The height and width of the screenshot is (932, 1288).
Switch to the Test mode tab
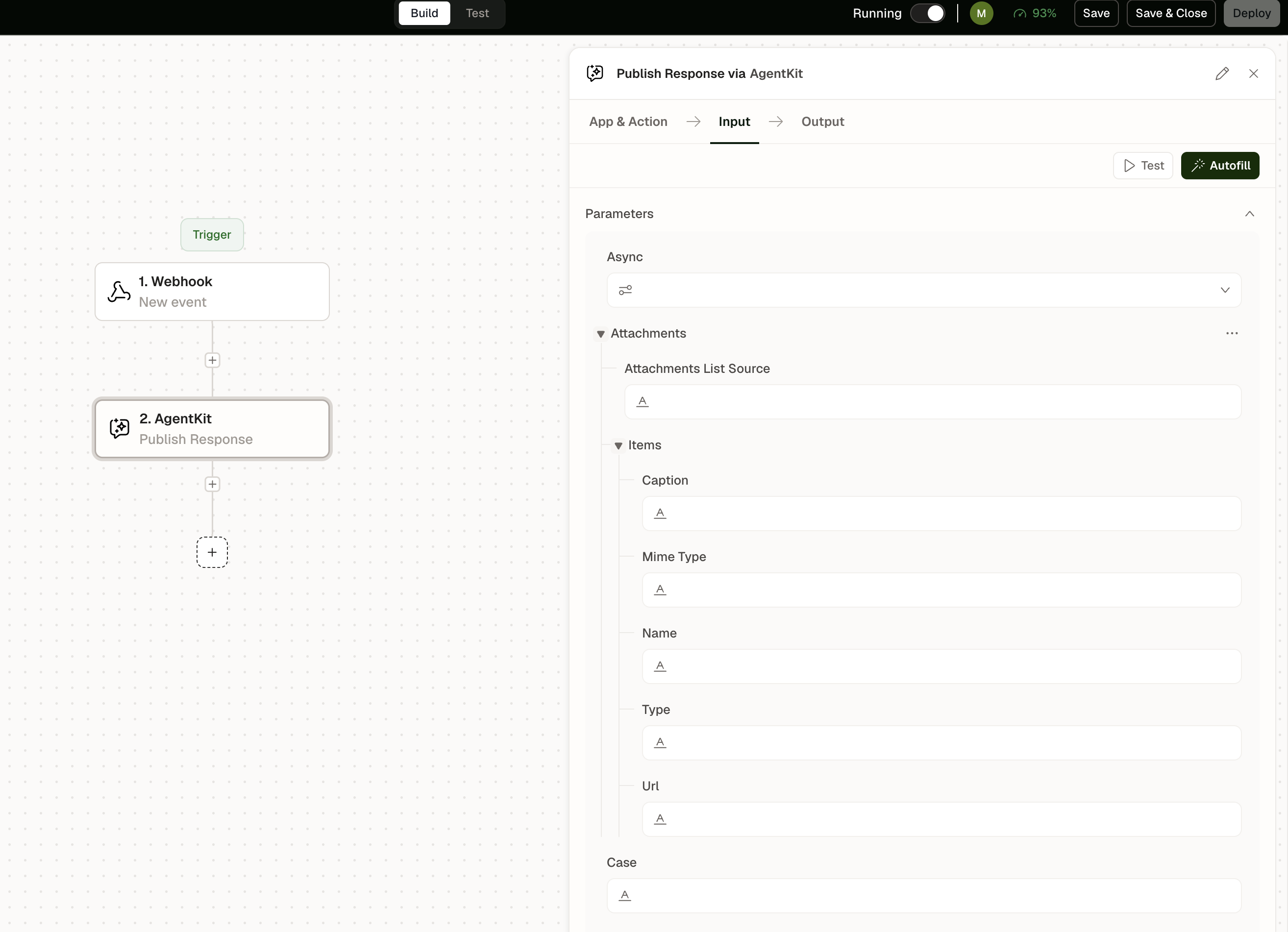click(477, 13)
